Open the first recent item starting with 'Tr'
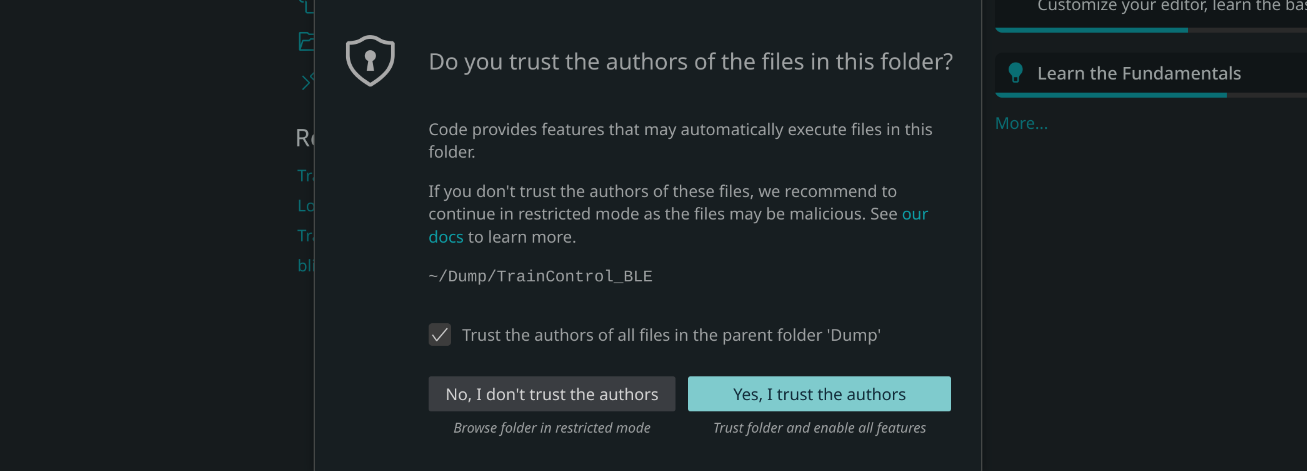Image resolution: width=1307 pixels, height=471 pixels. (306, 176)
